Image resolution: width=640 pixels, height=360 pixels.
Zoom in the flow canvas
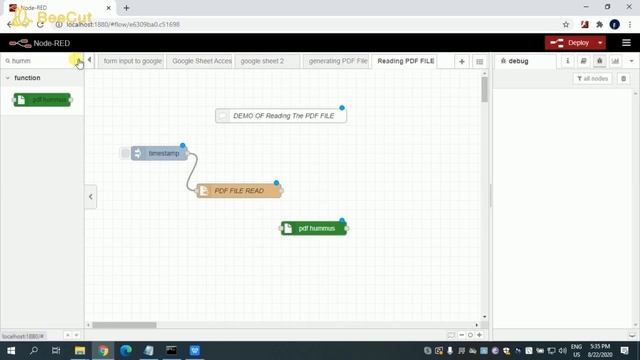480,335
